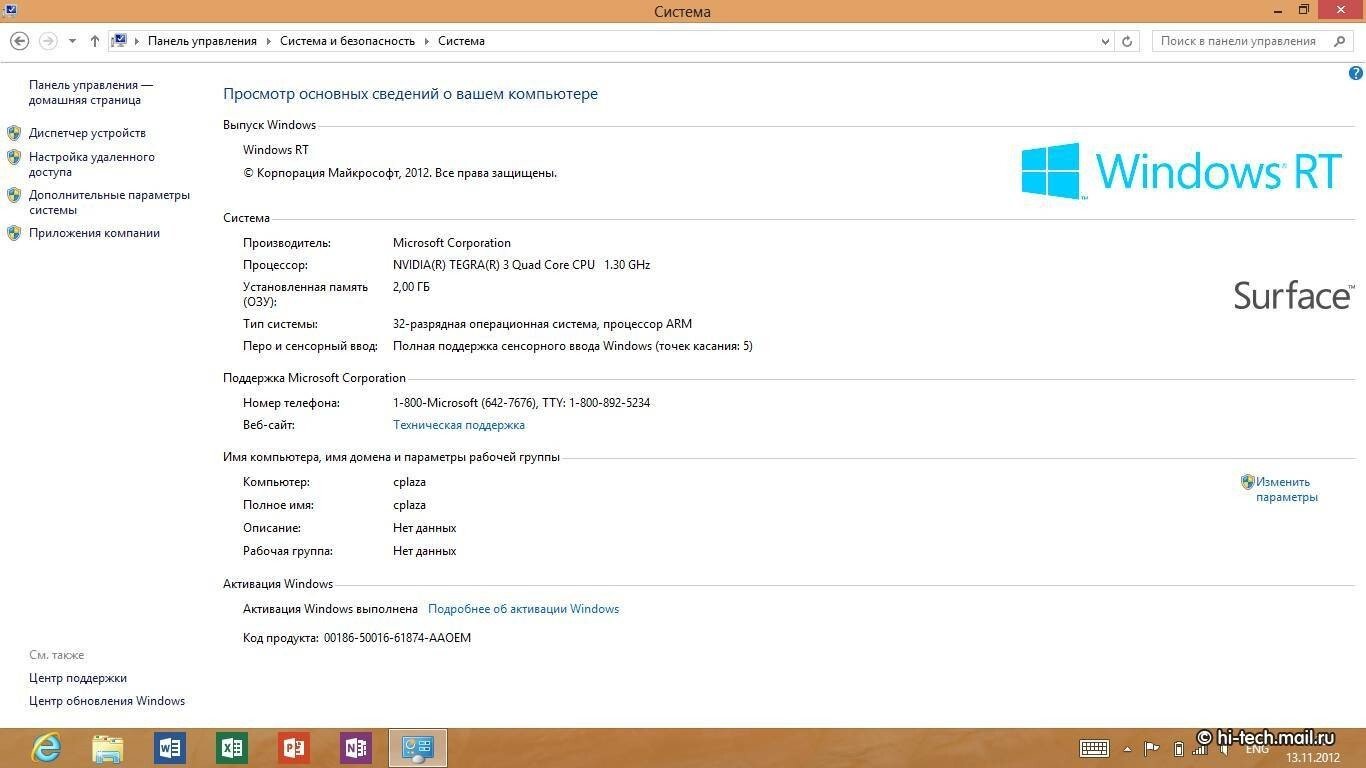Click Microsoft Corporation manufacturer value
The width and height of the screenshot is (1366, 768).
click(x=452, y=243)
